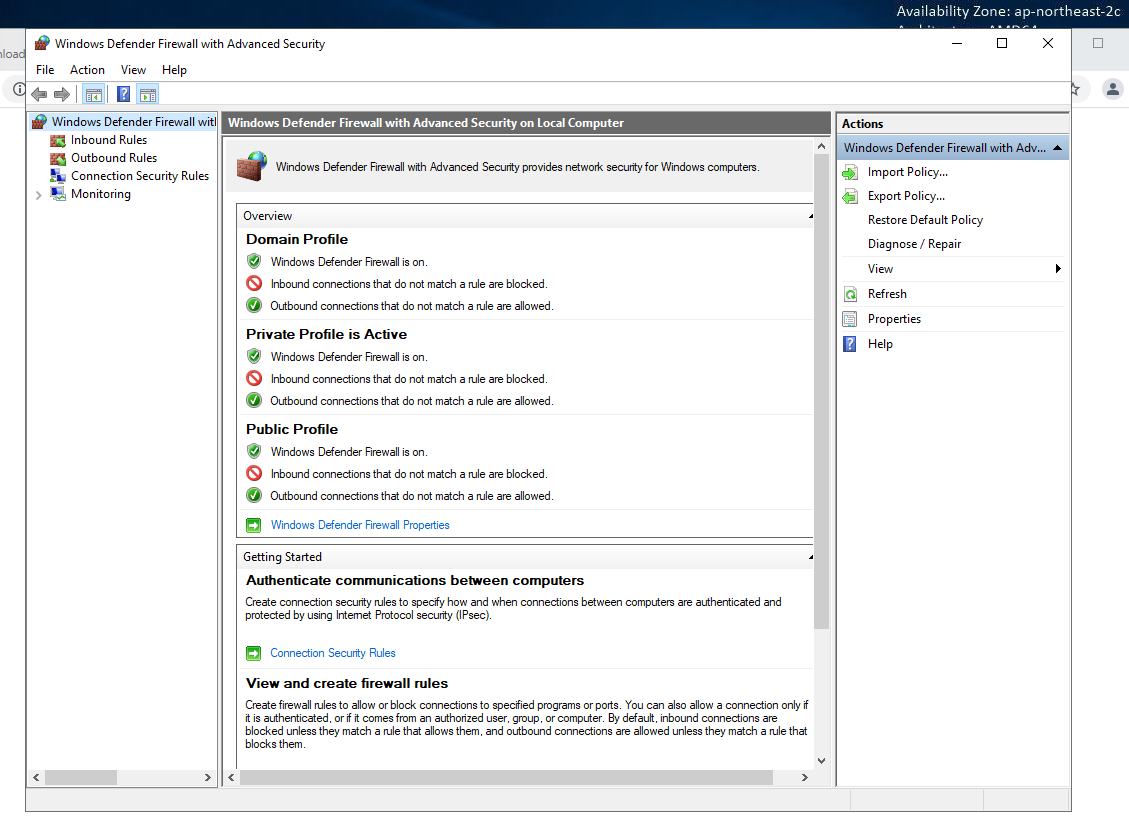Click "View and create firewall rules" heading
The image size is (1129, 832).
pyautogui.click(x=346, y=684)
